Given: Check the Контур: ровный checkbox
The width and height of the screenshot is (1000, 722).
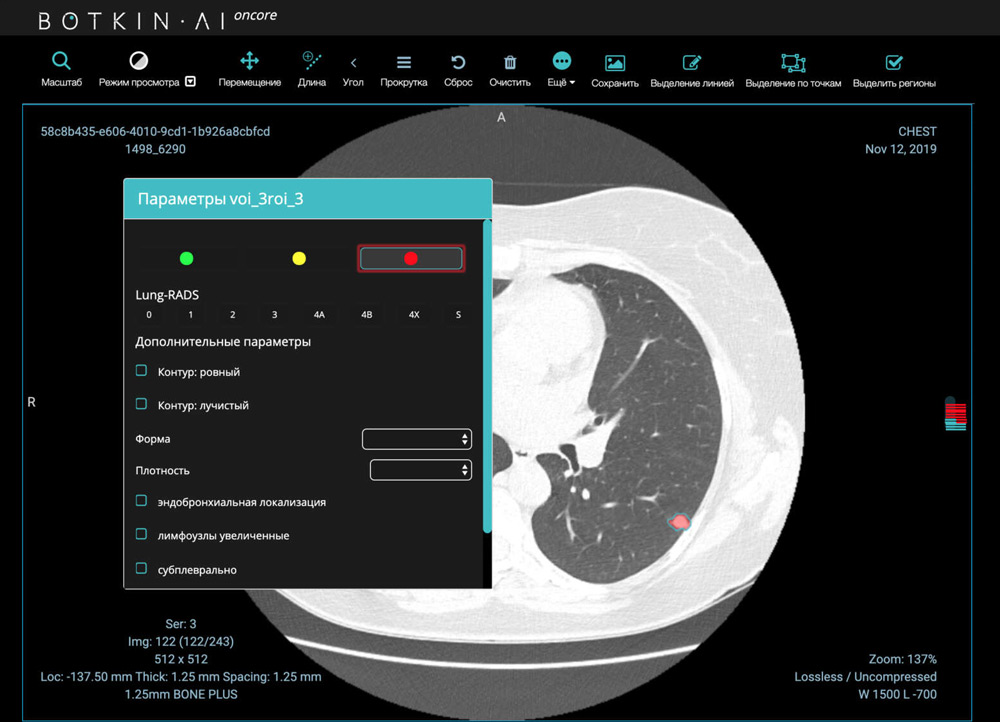Looking at the screenshot, I should [x=142, y=371].
